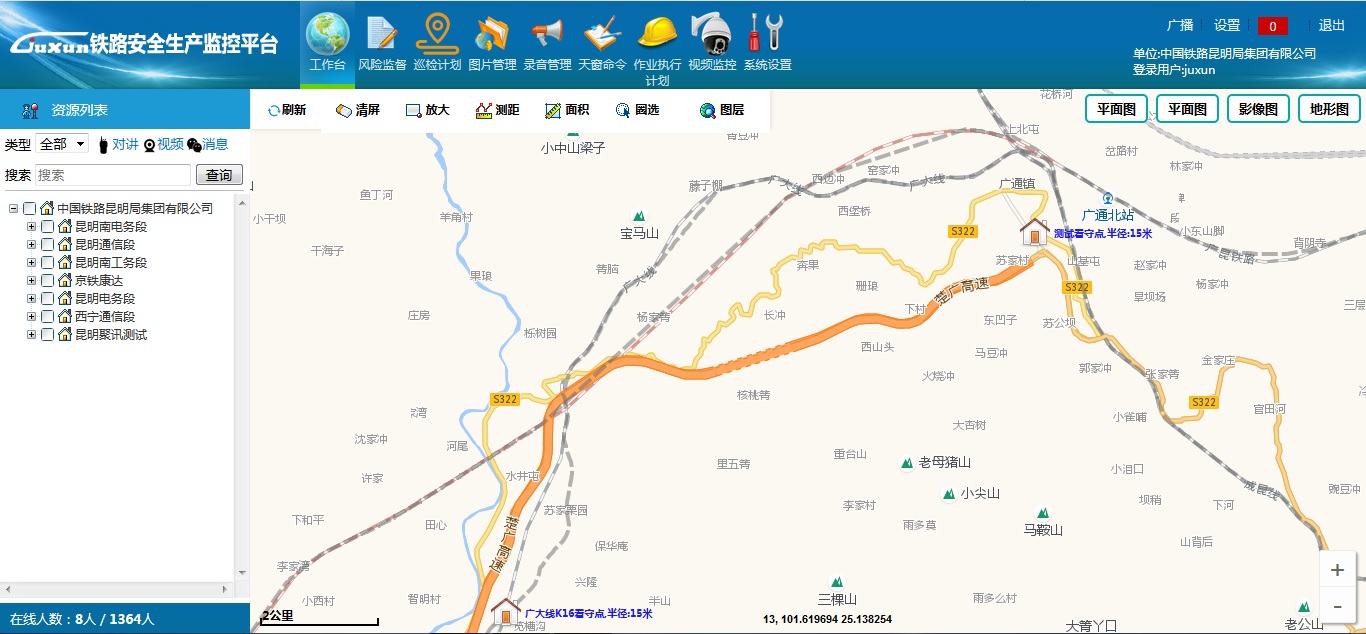Select the 面积 area measurement tool

coord(566,110)
